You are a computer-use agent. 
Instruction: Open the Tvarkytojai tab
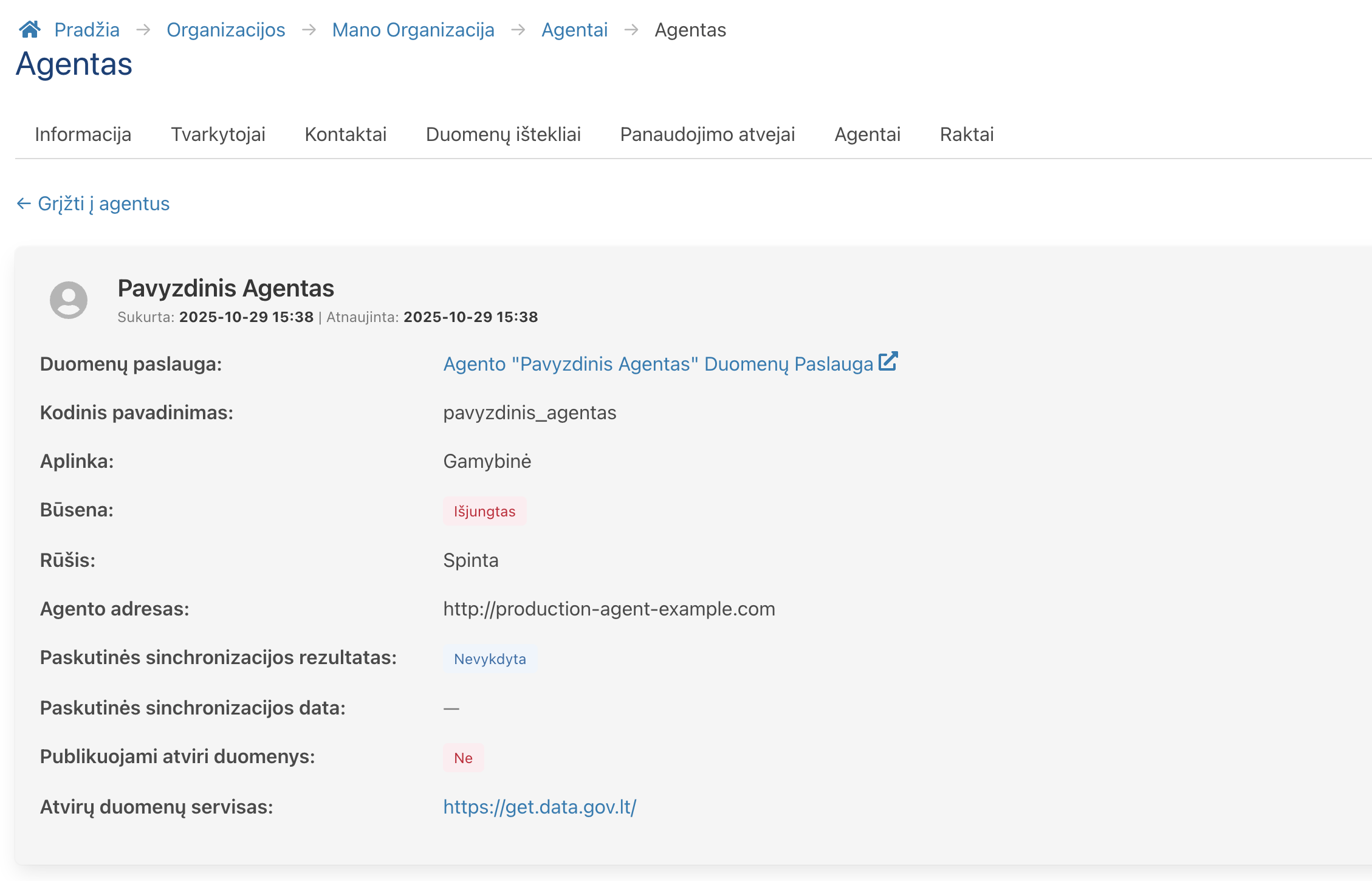pyautogui.click(x=218, y=134)
